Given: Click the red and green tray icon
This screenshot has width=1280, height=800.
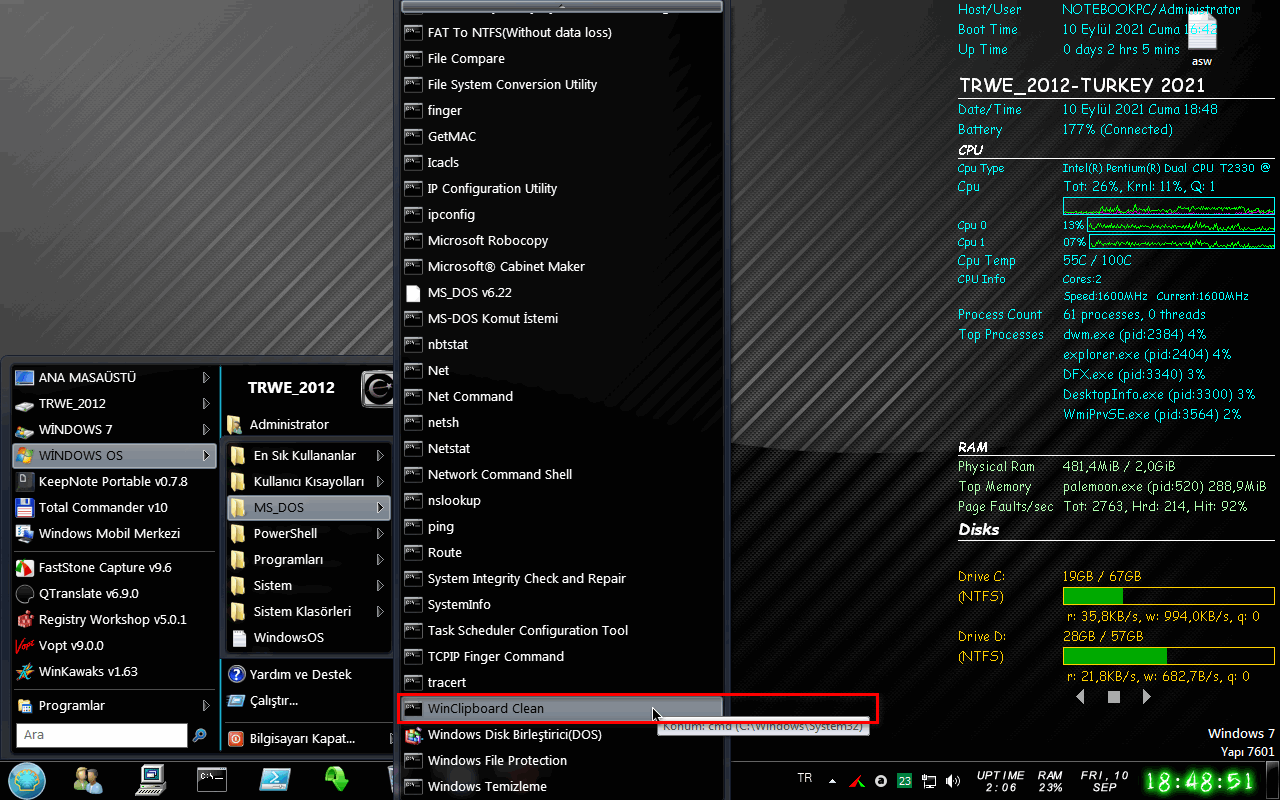Looking at the screenshot, I should tap(857, 780).
